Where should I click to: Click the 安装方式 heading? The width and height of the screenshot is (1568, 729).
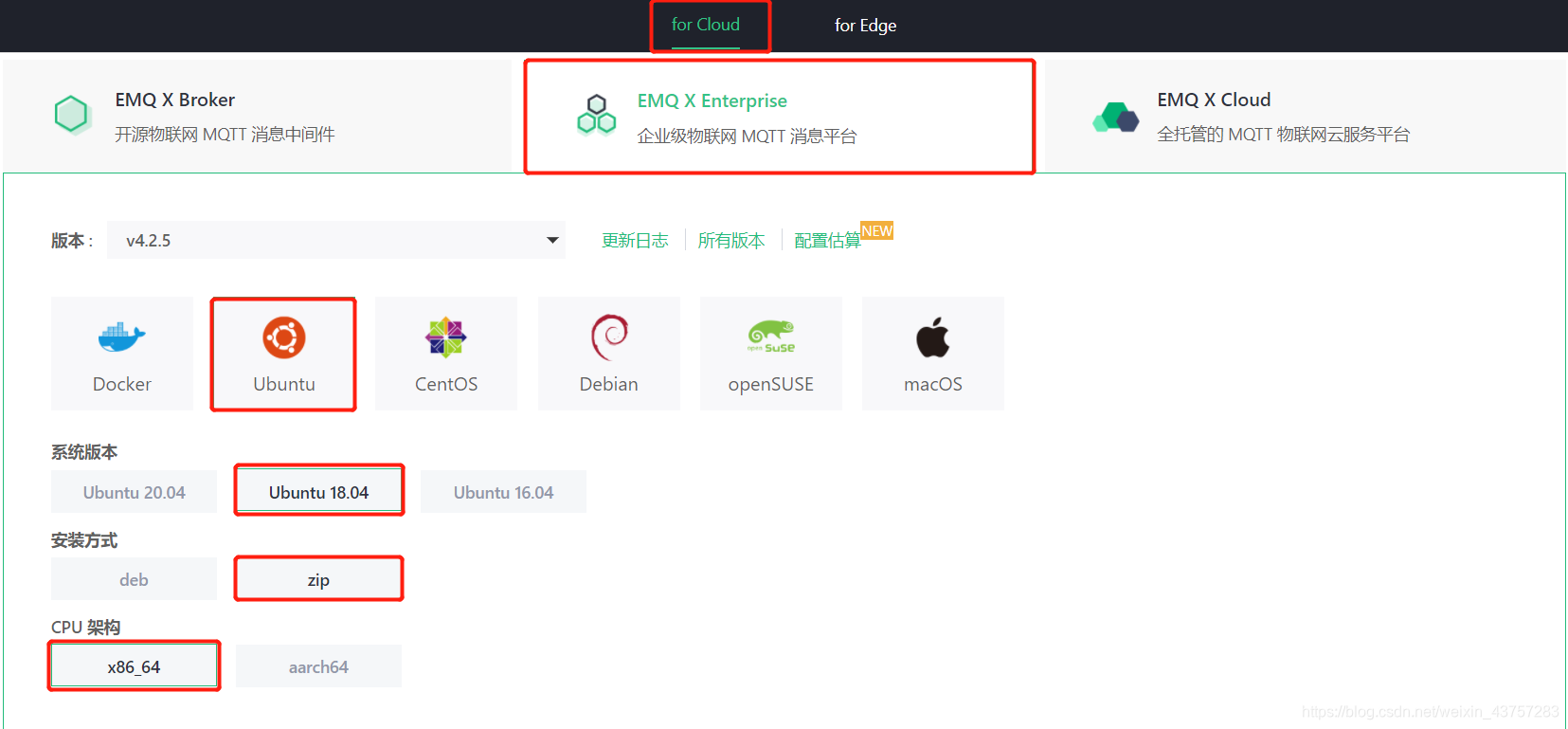coord(84,540)
